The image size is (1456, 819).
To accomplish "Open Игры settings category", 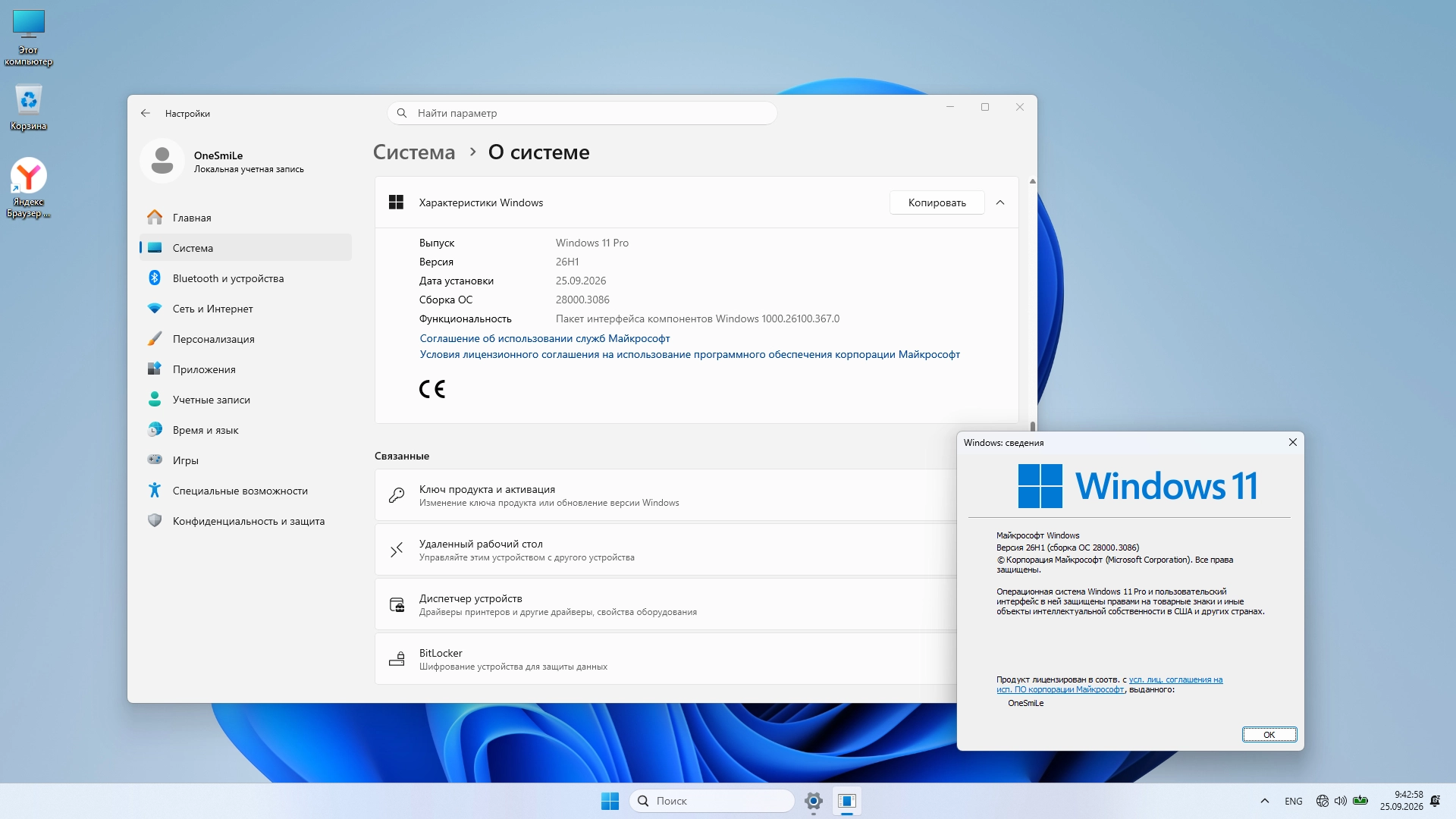I will [246, 460].
